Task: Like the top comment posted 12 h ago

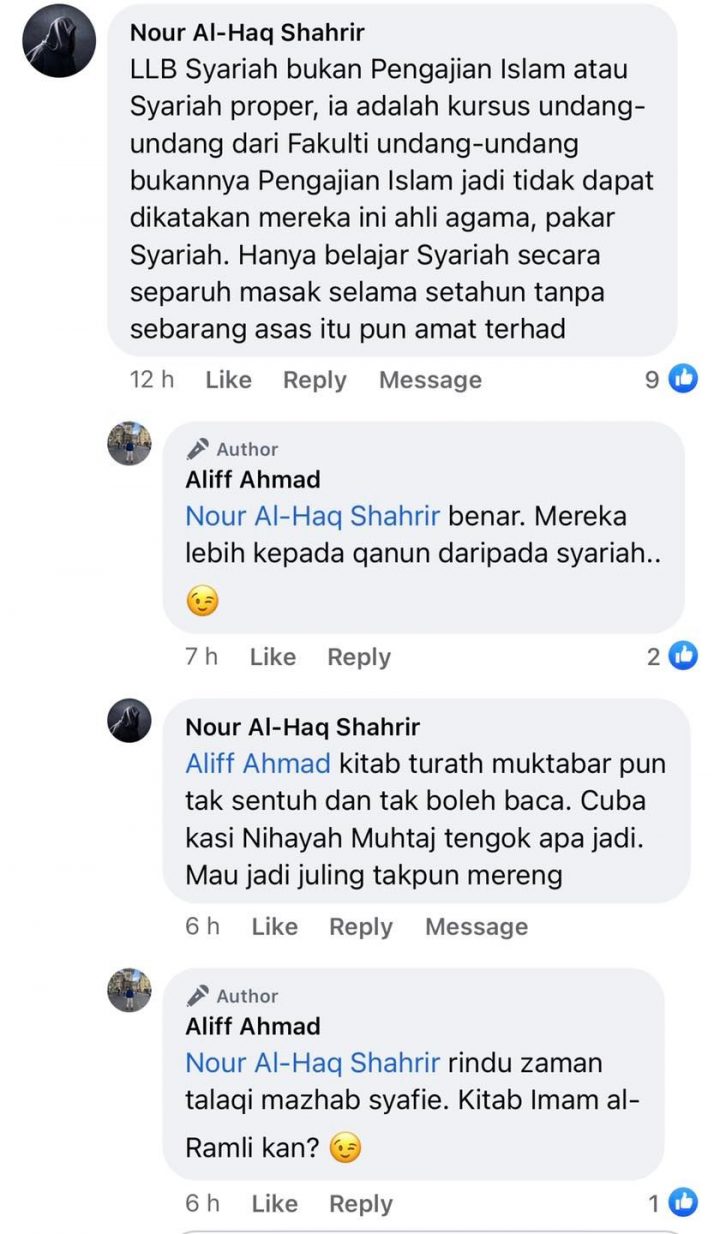Action: [228, 380]
